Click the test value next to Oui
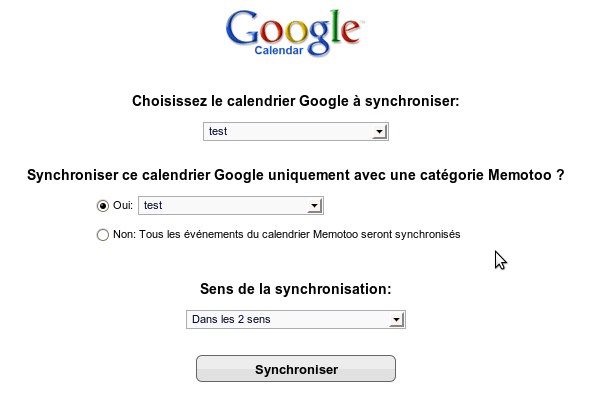 [153, 205]
